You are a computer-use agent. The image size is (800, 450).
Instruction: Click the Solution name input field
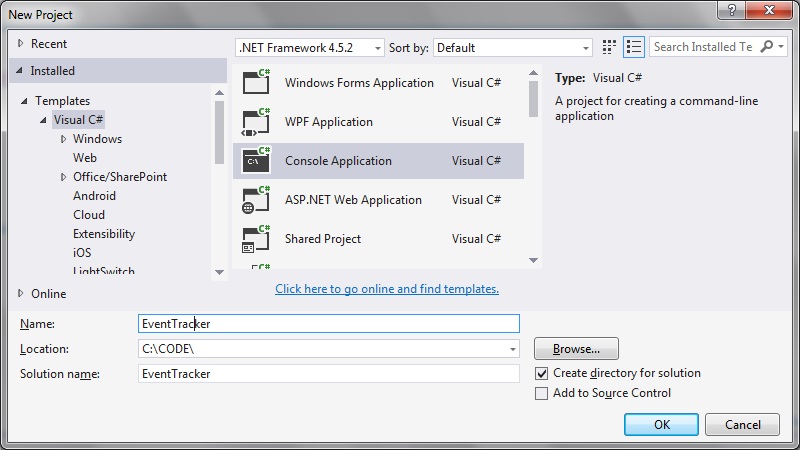tap(329, 374)
